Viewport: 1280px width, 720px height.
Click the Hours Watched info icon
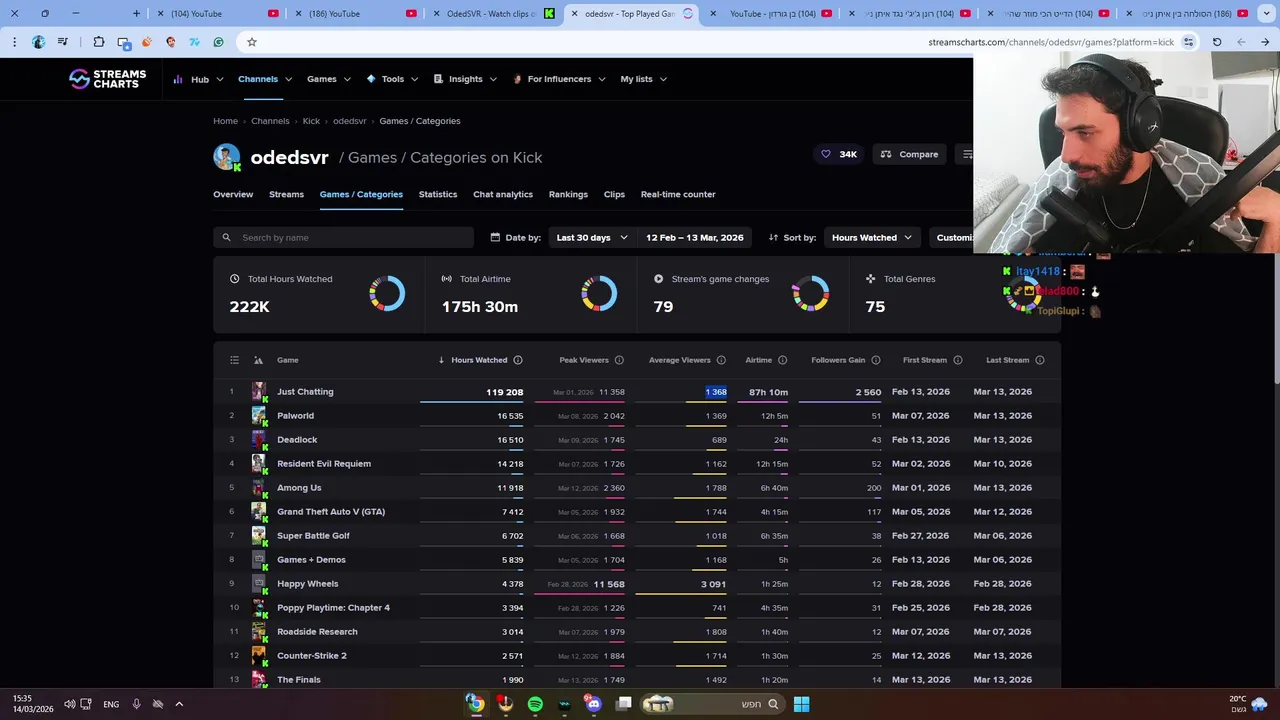pyautogui.click(x=518, y=360)
